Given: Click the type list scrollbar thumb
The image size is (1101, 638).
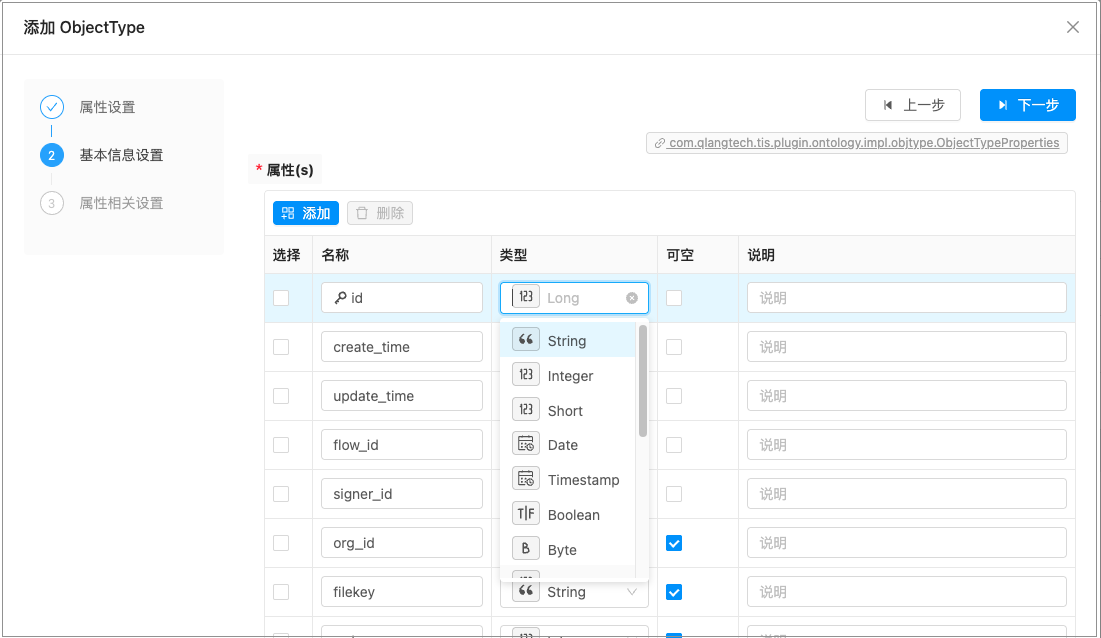Looking at the screenshot, I should click(x=642, y=380).
